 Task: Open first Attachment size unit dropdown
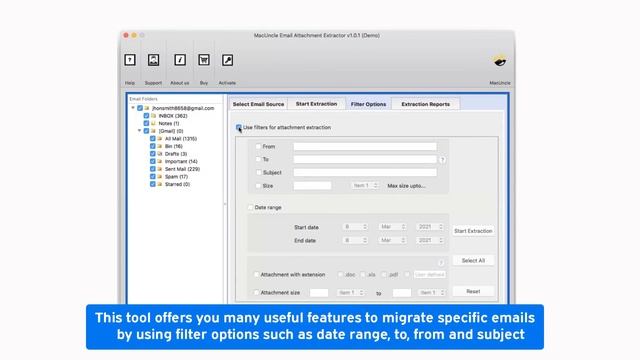point(351,293)
